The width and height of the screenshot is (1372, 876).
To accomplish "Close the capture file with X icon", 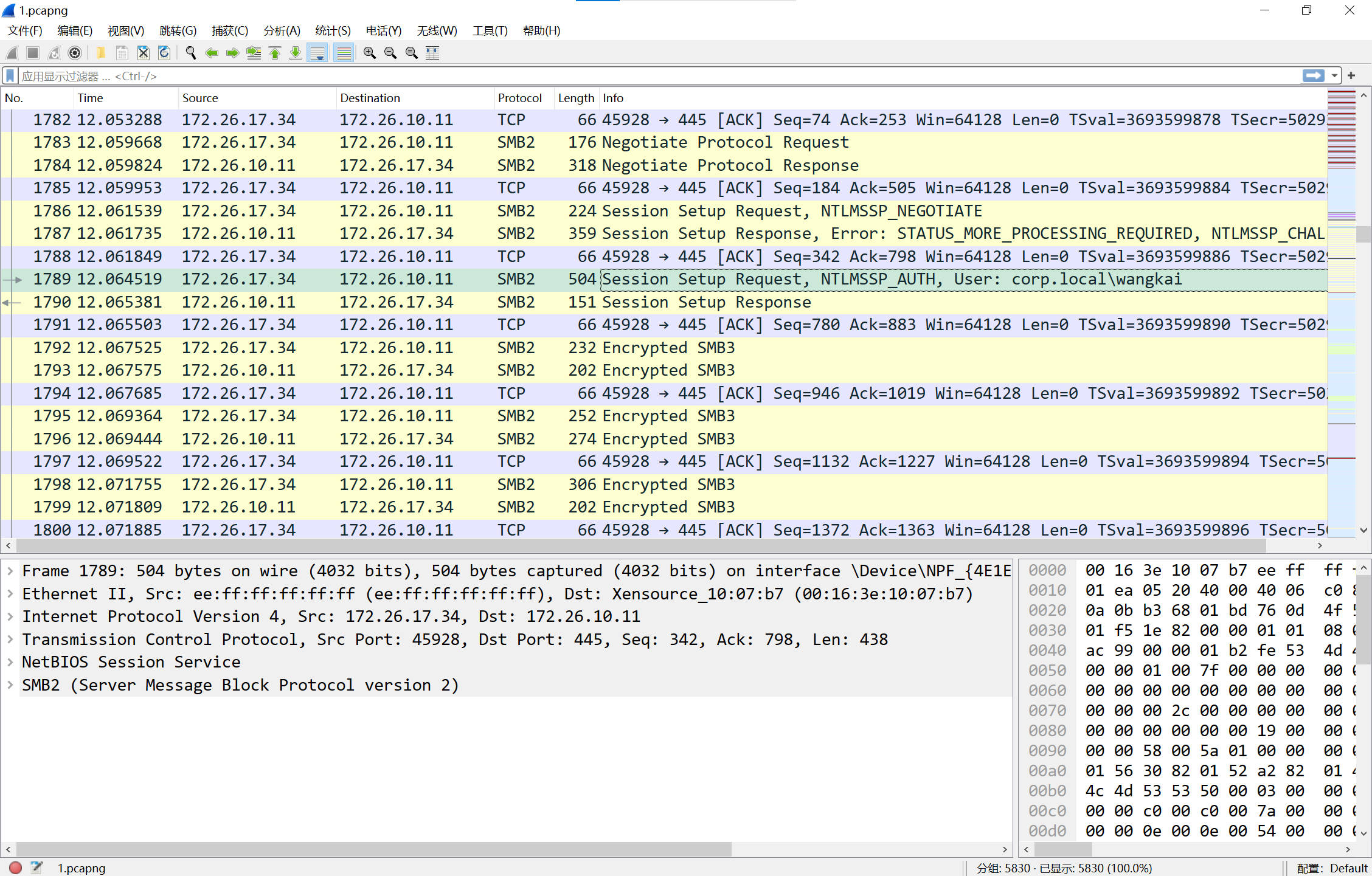I will coord(143,53).
